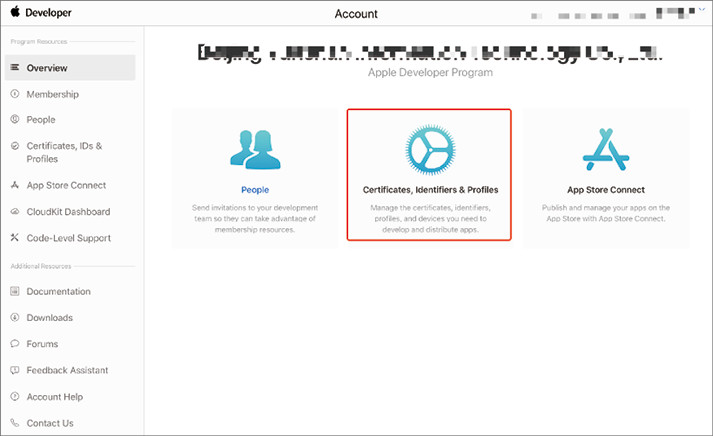Image resolution: width=713 pixels, height=436 pixels.
Task: Open the blue People card title link
Action: 255,189
